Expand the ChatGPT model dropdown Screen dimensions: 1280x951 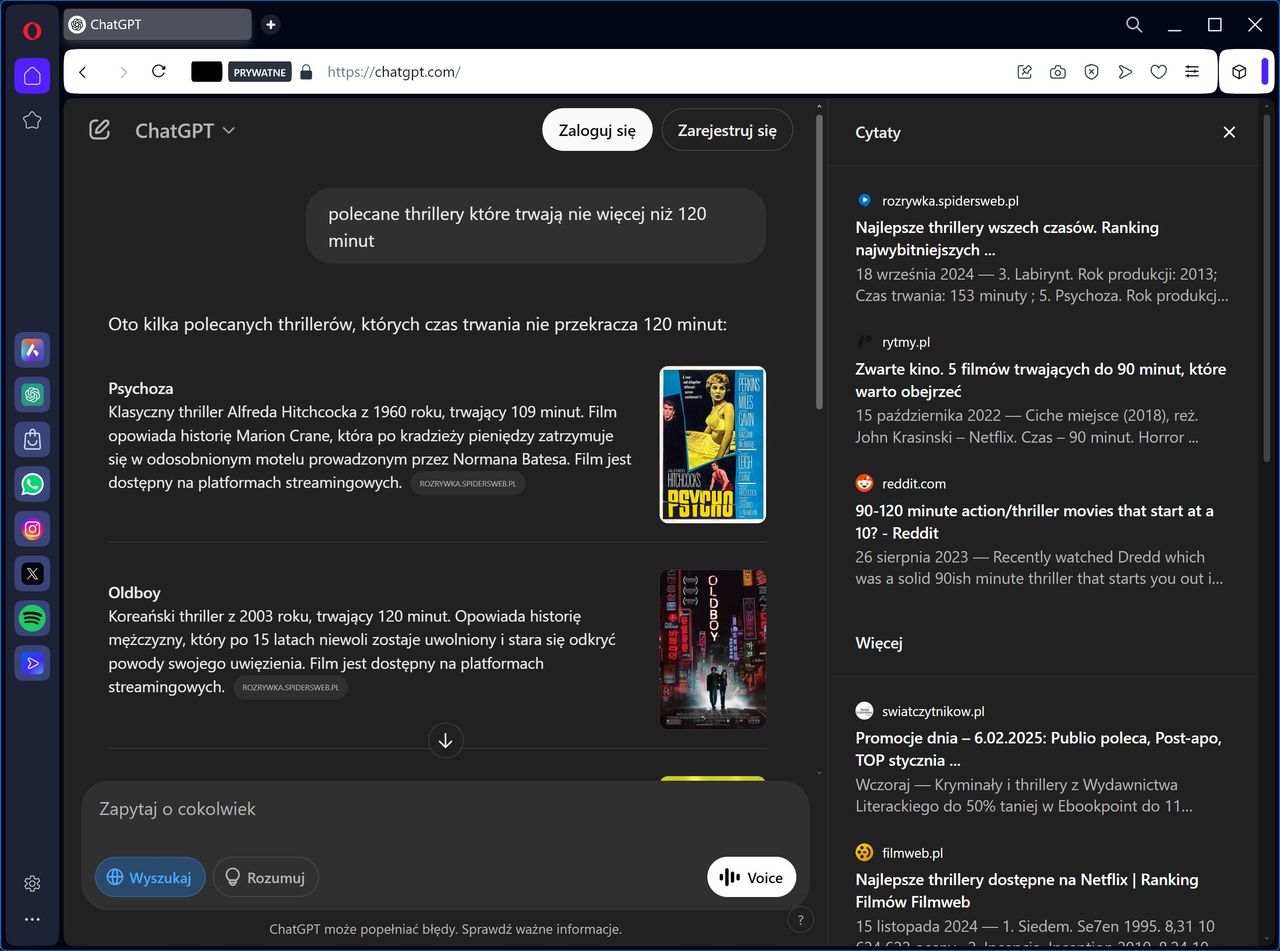(185, 130)
